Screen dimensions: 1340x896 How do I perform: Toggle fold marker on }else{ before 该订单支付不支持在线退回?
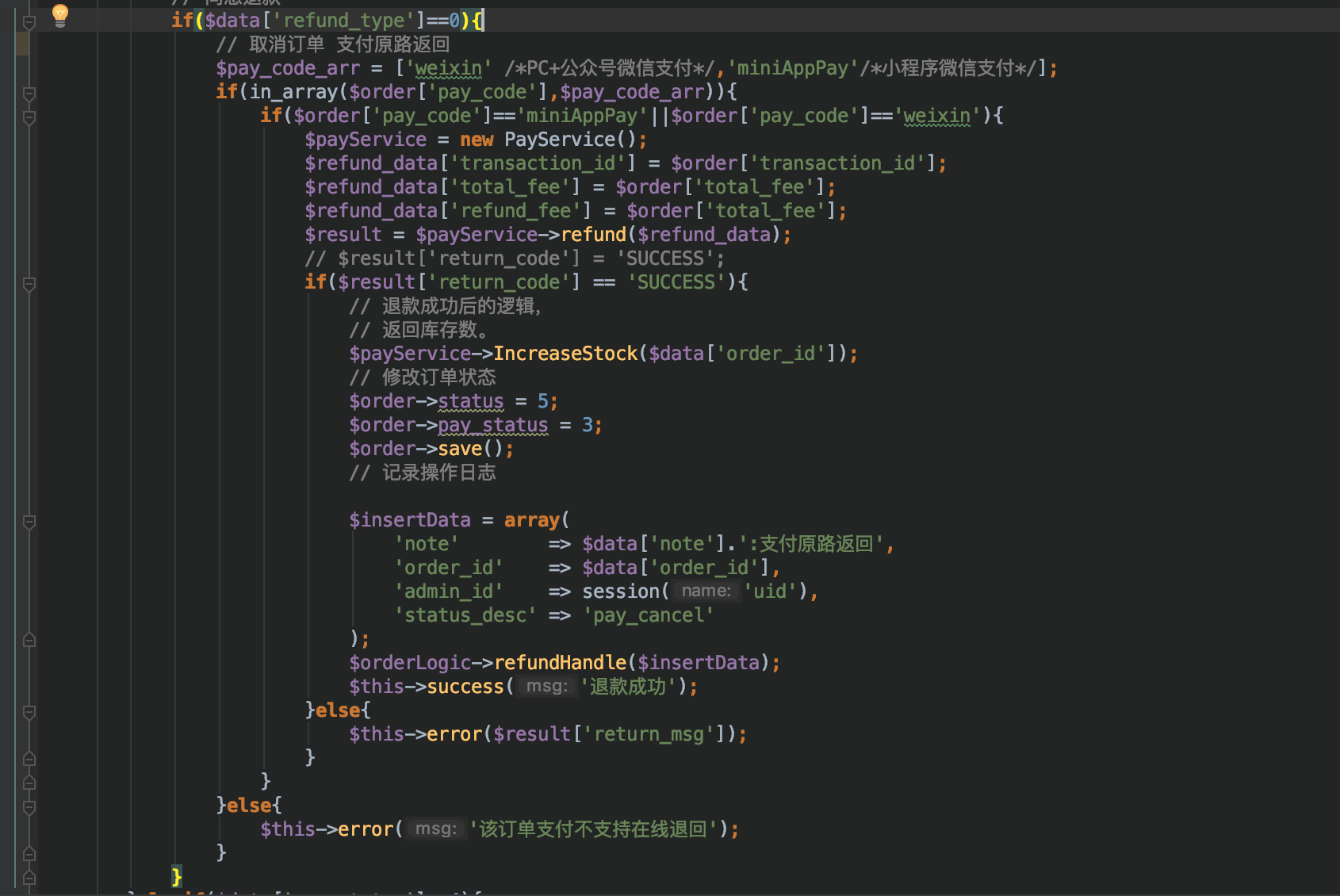pyautogui.click(x=29, y=807)
